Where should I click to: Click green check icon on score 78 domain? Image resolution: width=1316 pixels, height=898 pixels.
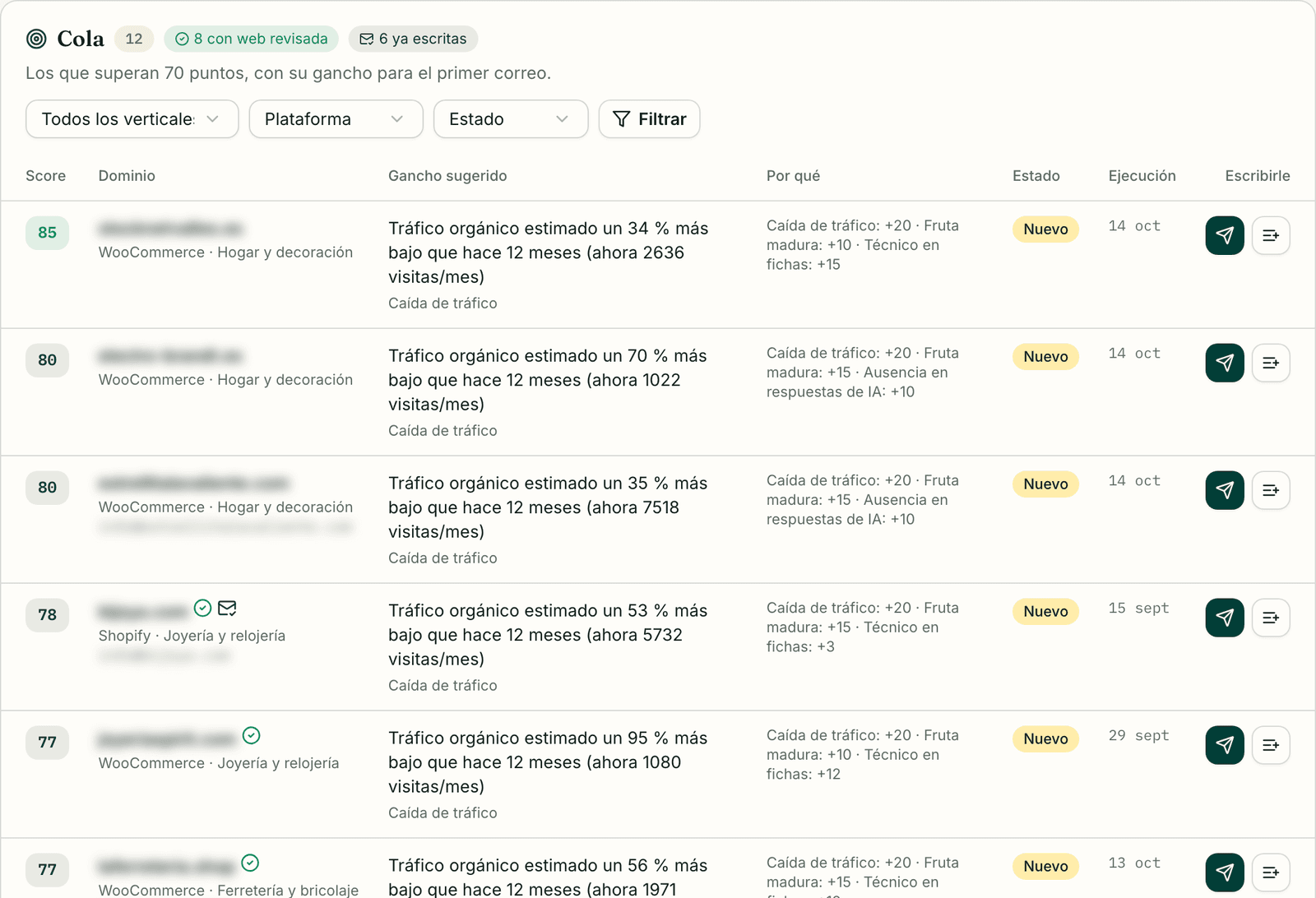203,609
